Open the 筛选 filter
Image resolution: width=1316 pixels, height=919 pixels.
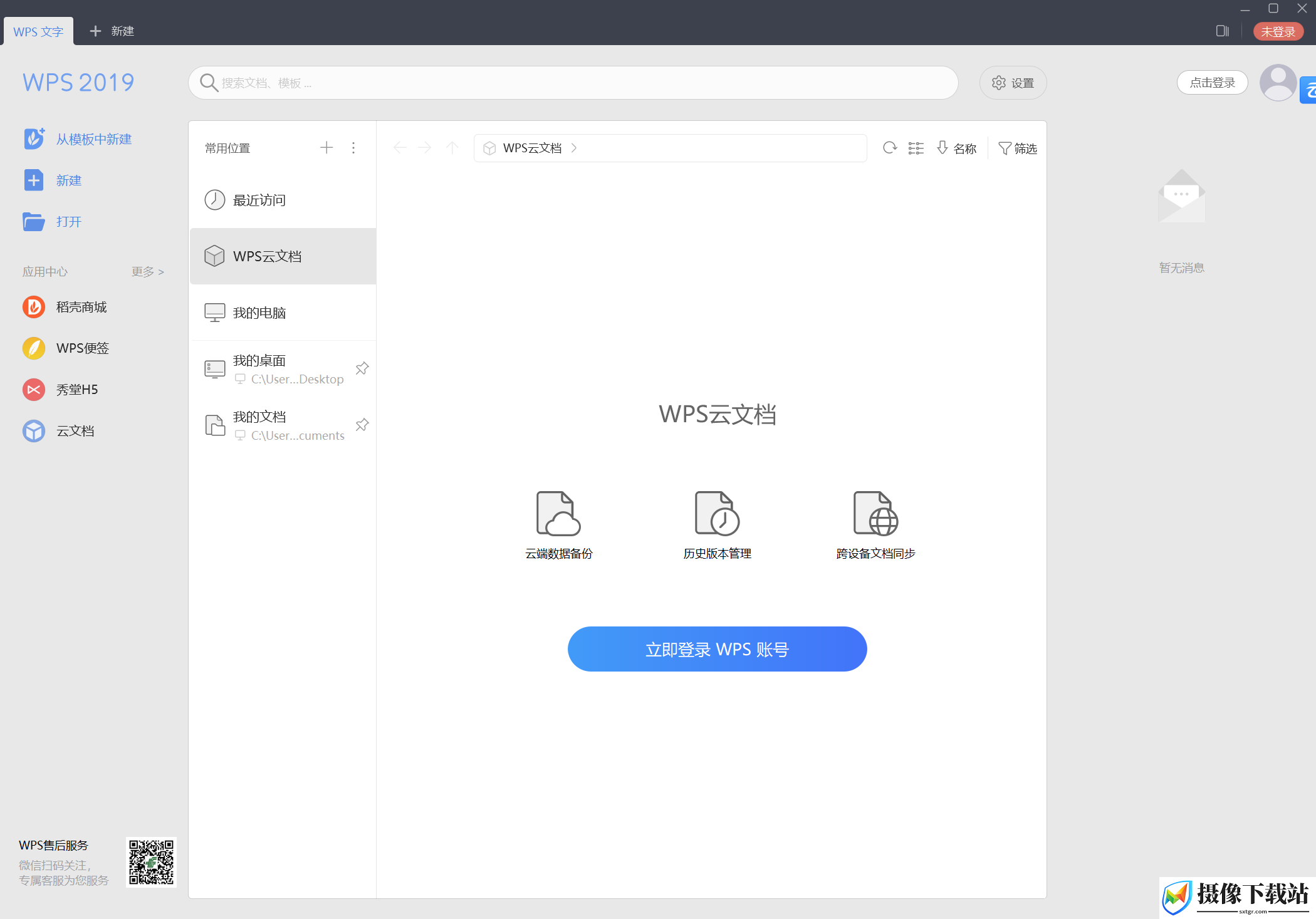pyautogui.click(x=1017, y=148)
